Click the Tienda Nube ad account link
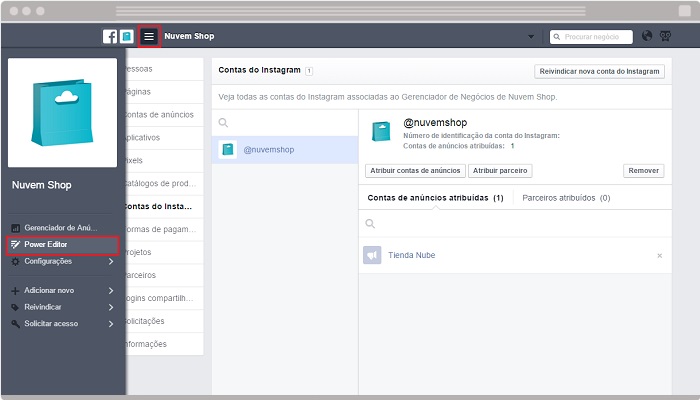 (x=412, y=255)
